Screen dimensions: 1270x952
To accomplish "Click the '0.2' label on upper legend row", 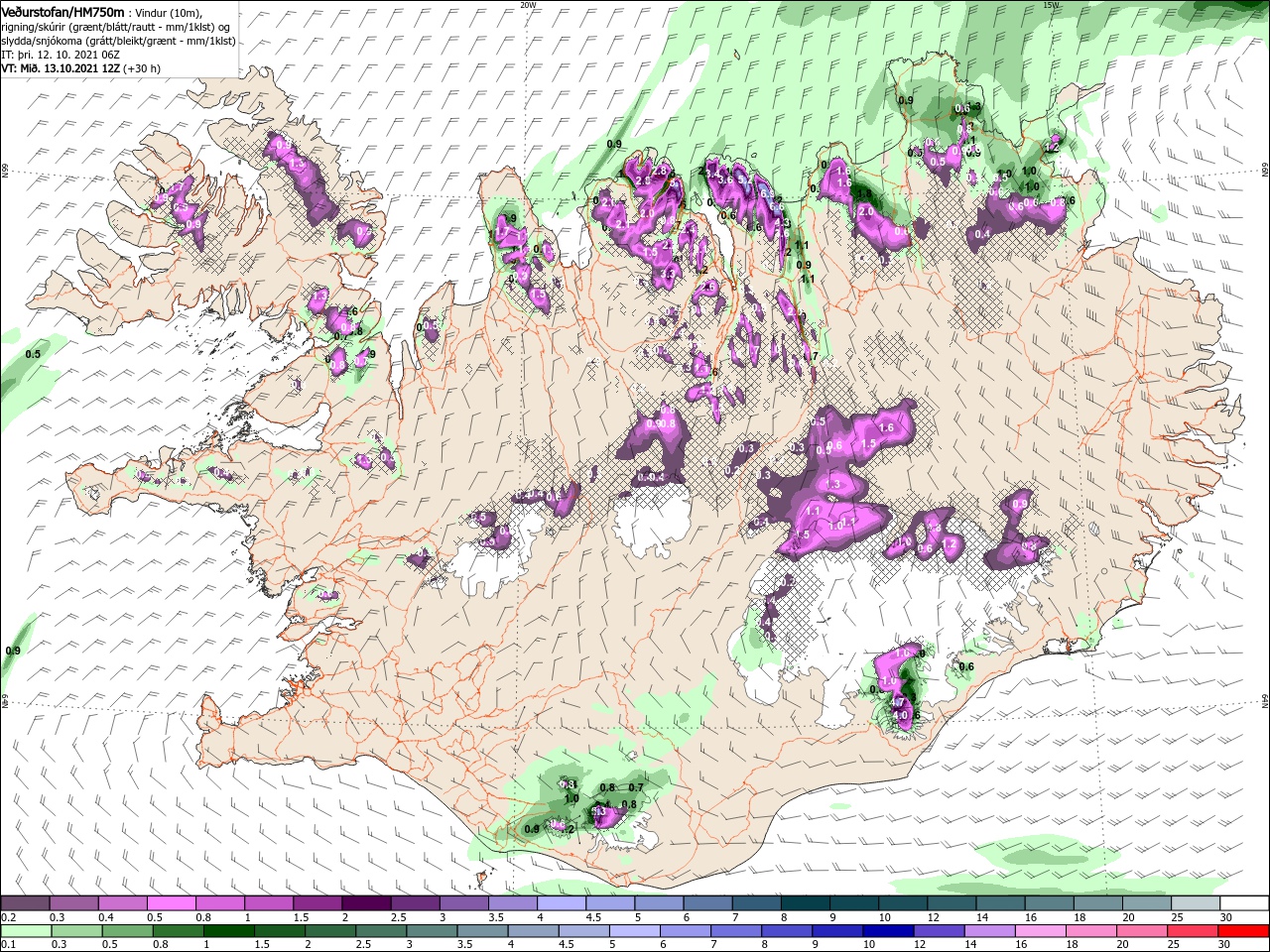I will [8, 917].
